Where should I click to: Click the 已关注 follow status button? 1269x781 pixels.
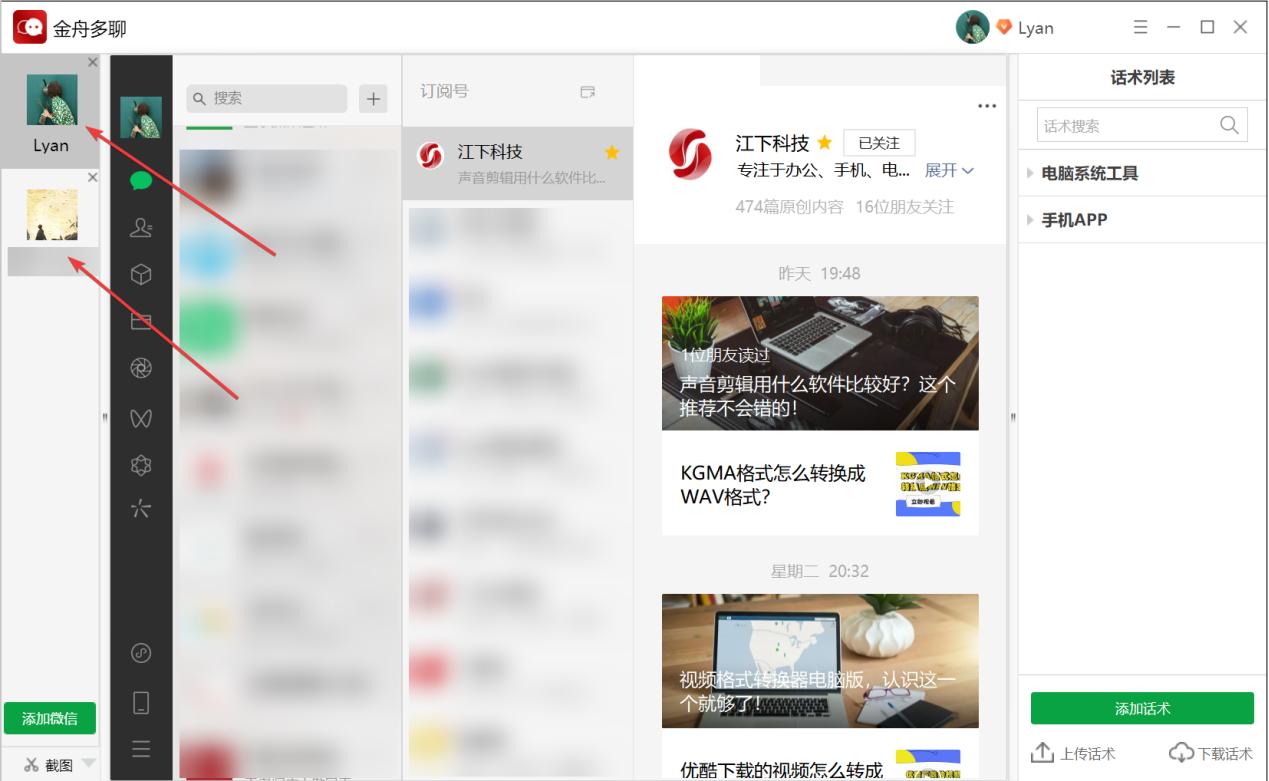(x=878, y=142)
